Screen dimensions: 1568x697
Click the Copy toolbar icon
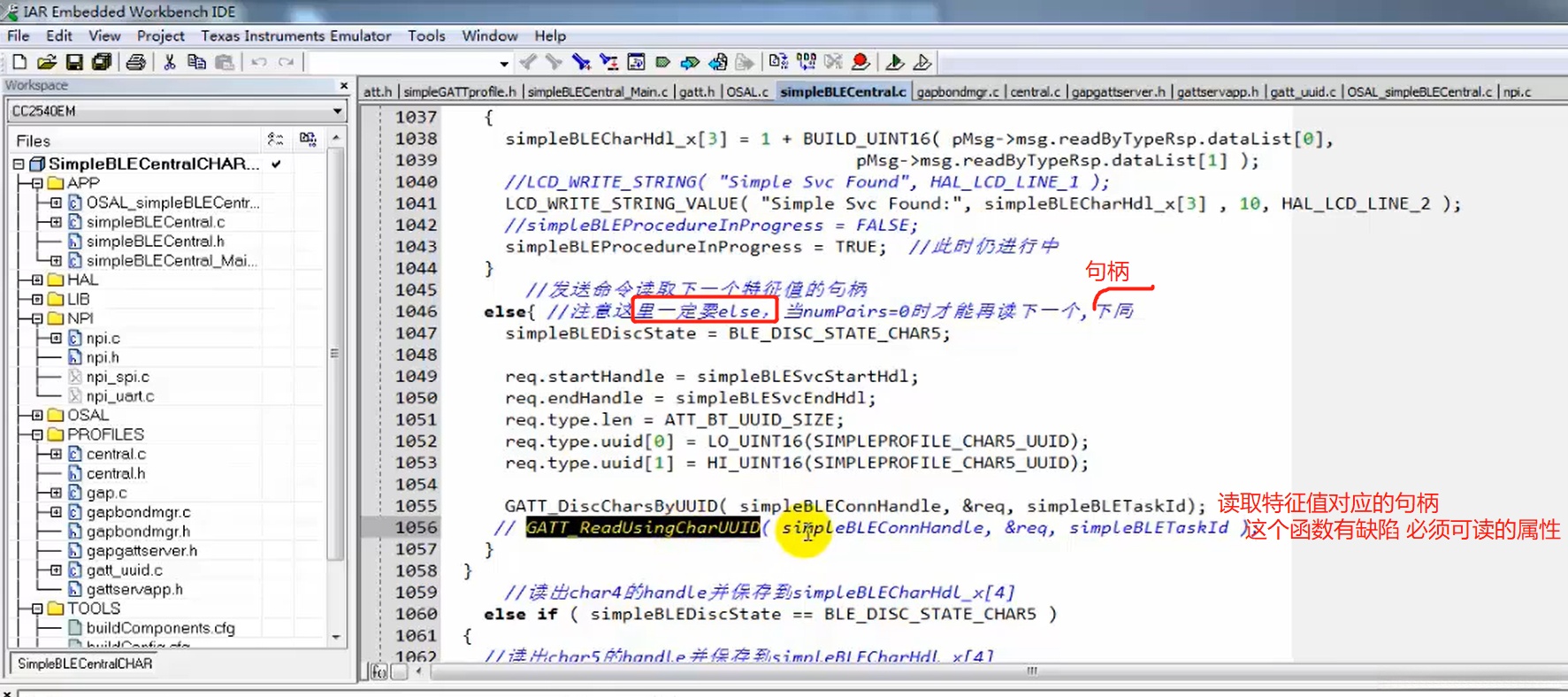(196, 62)
